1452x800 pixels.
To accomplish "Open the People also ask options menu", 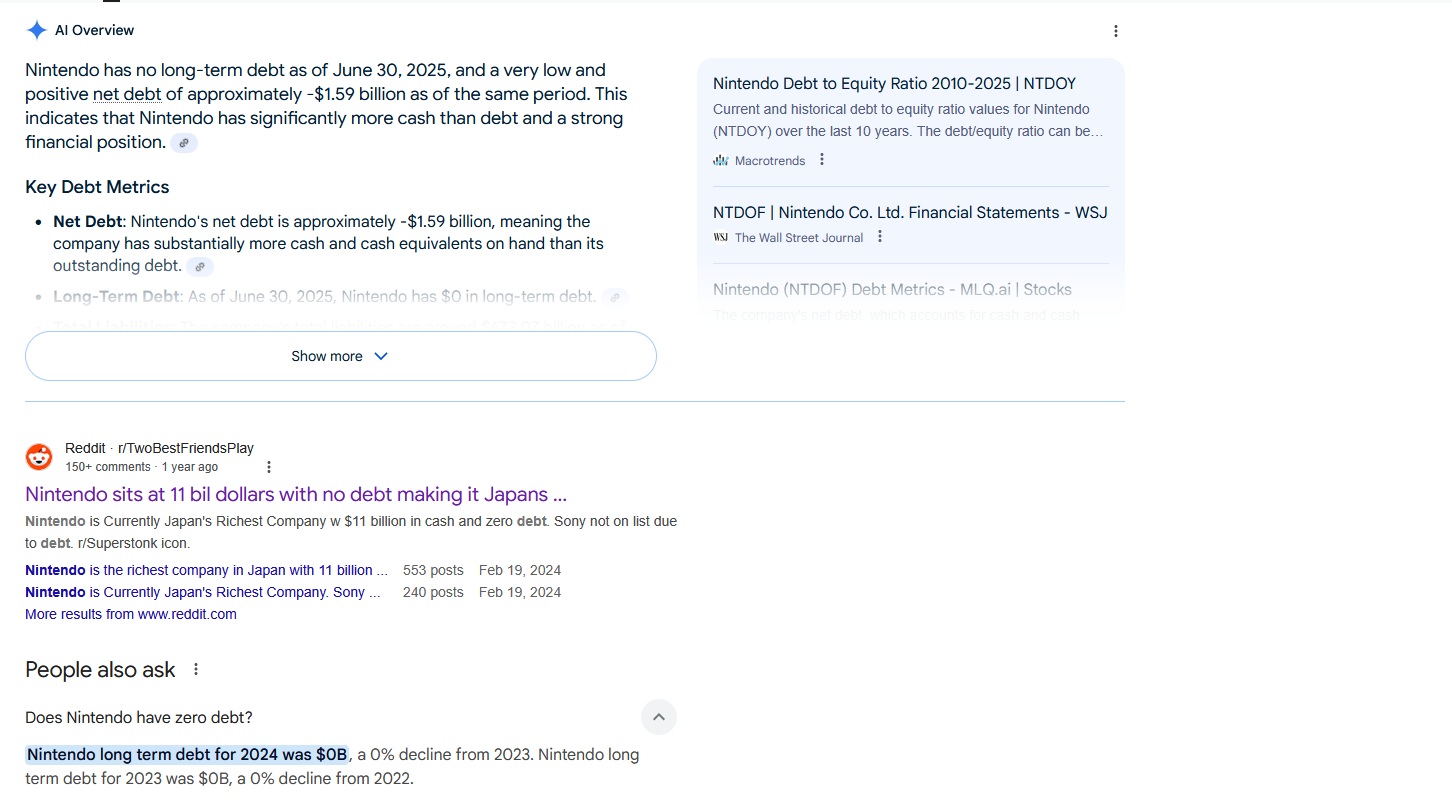I will click(196, 669).
